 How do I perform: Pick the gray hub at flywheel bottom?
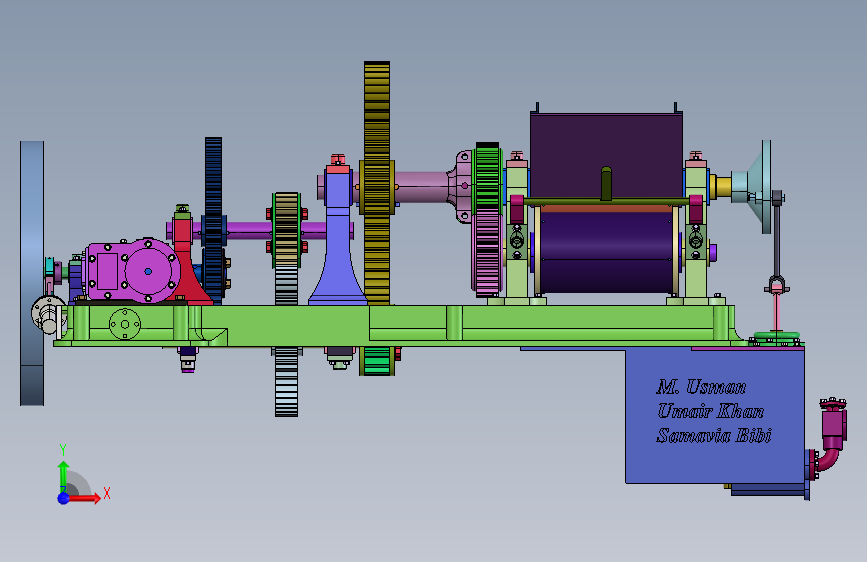48,314
